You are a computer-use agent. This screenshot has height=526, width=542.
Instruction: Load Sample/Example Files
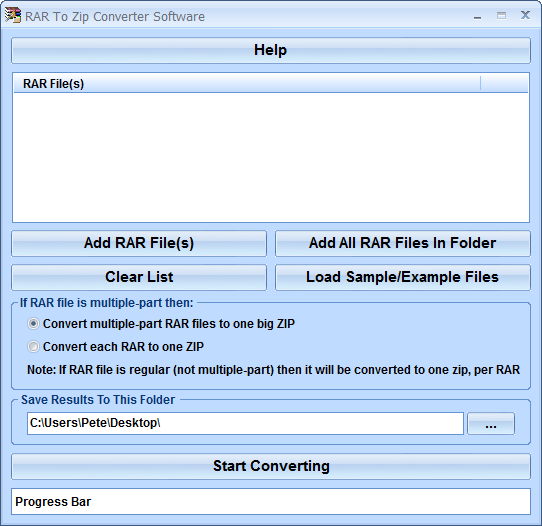tap(403, 278)
